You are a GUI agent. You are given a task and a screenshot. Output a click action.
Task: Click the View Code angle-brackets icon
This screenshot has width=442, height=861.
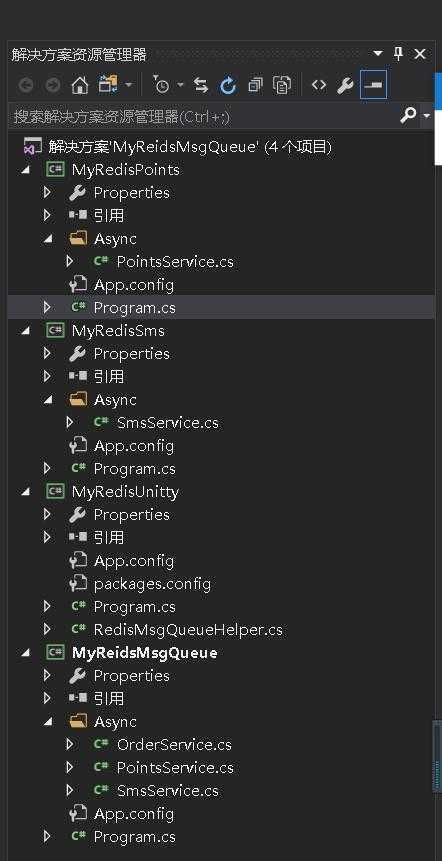[x=318, y=85]
